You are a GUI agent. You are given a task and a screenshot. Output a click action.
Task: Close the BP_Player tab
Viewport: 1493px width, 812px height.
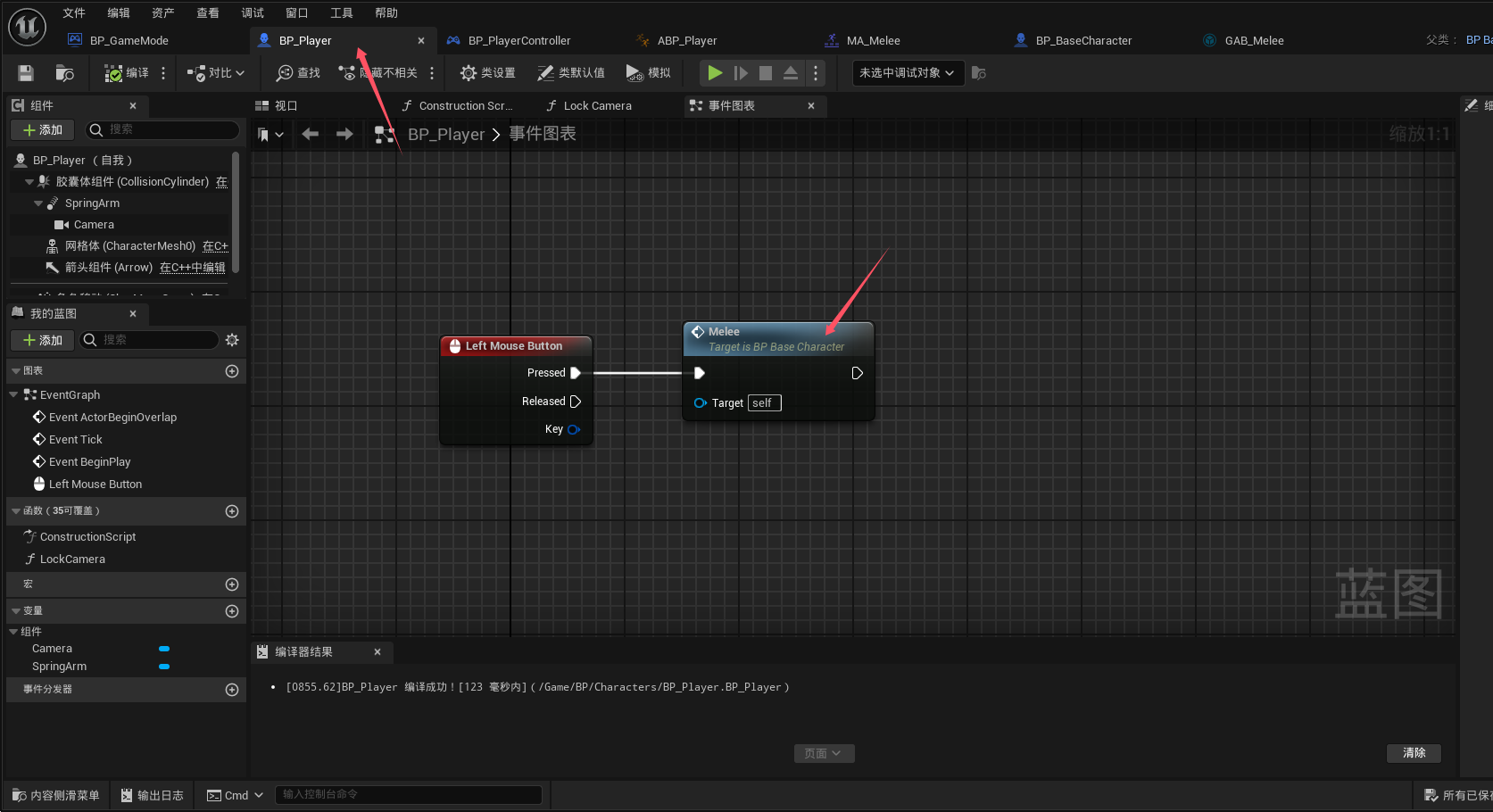421,40
